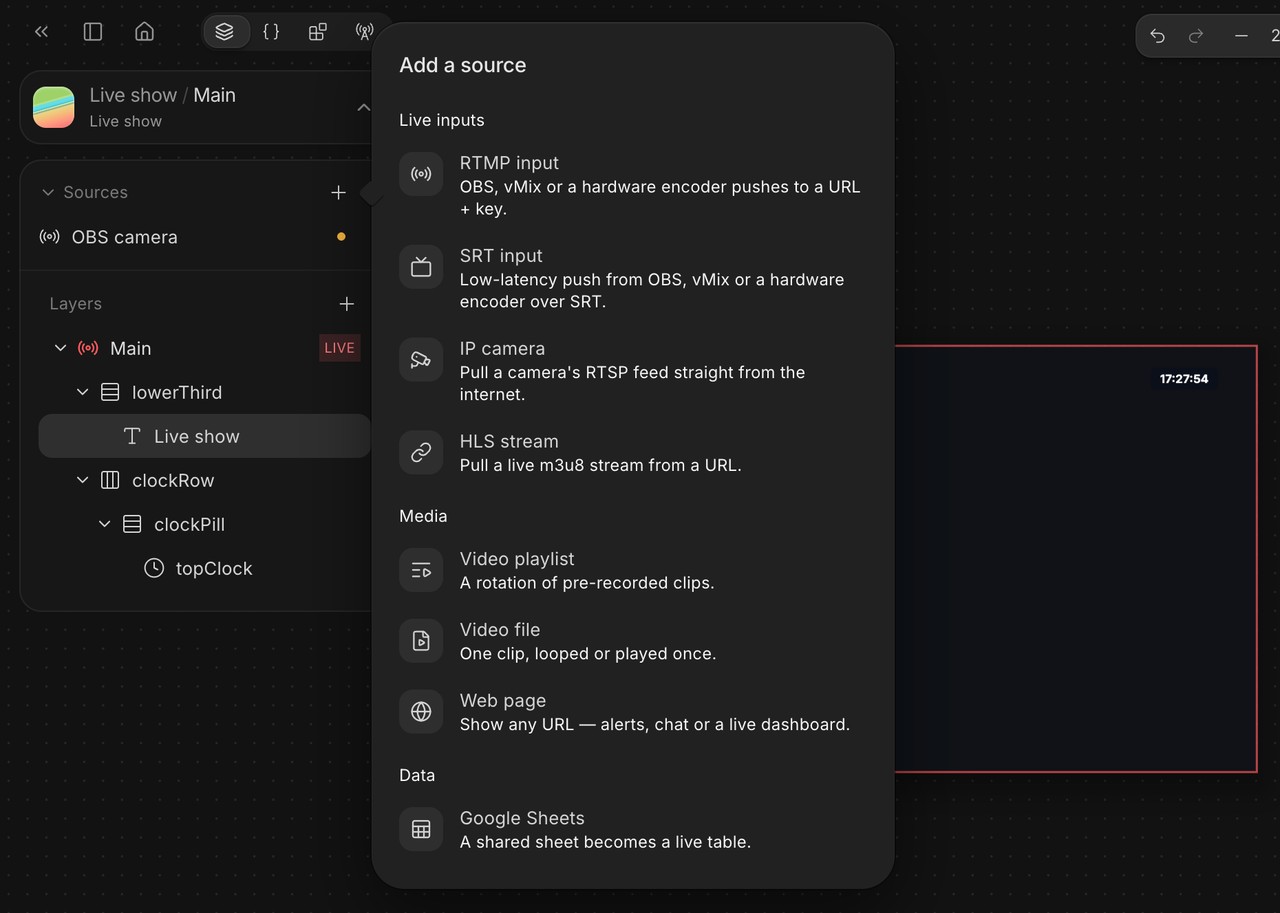Click the Web page globe icon

point(421,712)
